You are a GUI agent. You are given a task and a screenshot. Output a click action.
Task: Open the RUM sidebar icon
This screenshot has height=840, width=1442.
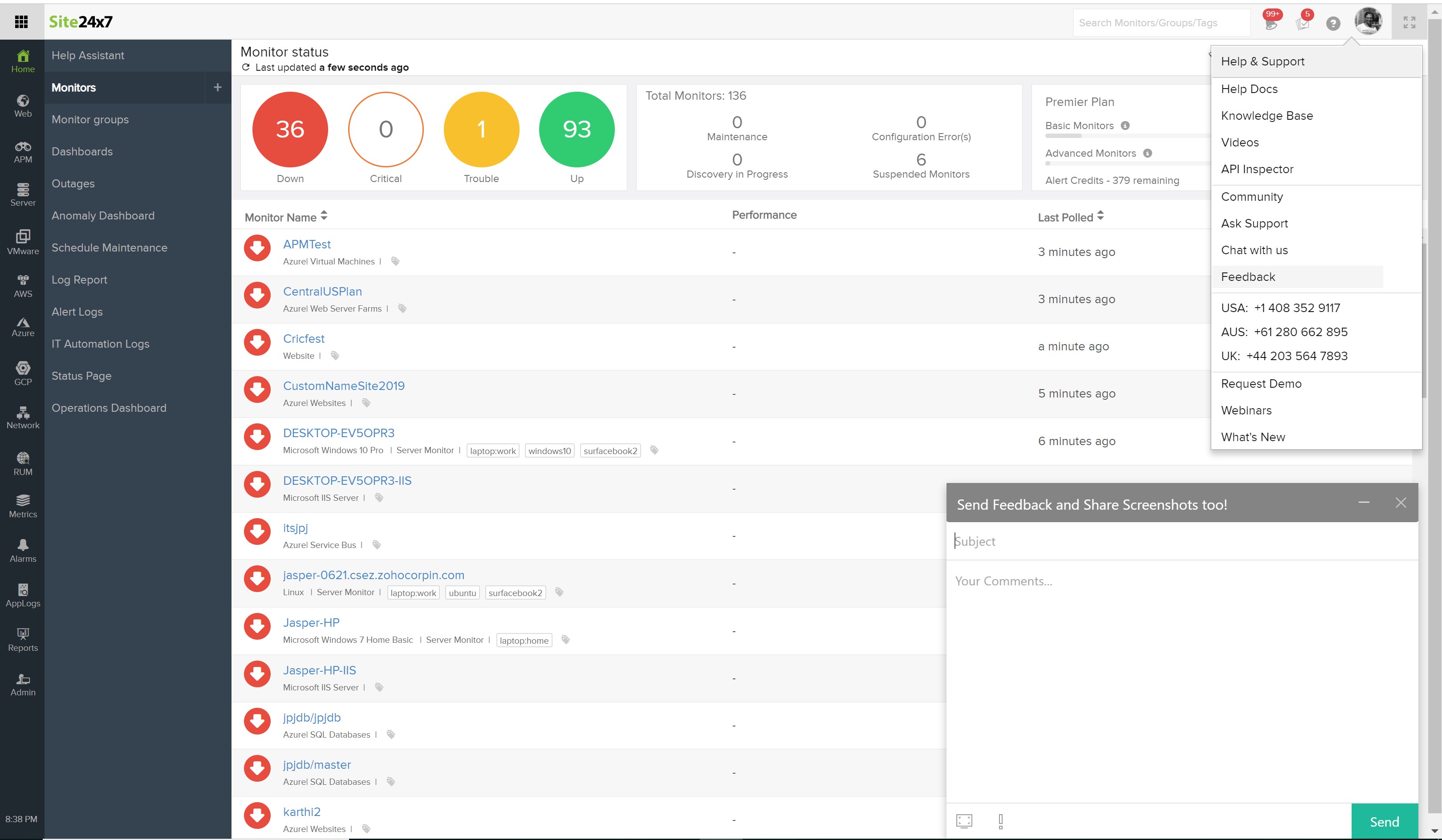[x=23, y=463]
